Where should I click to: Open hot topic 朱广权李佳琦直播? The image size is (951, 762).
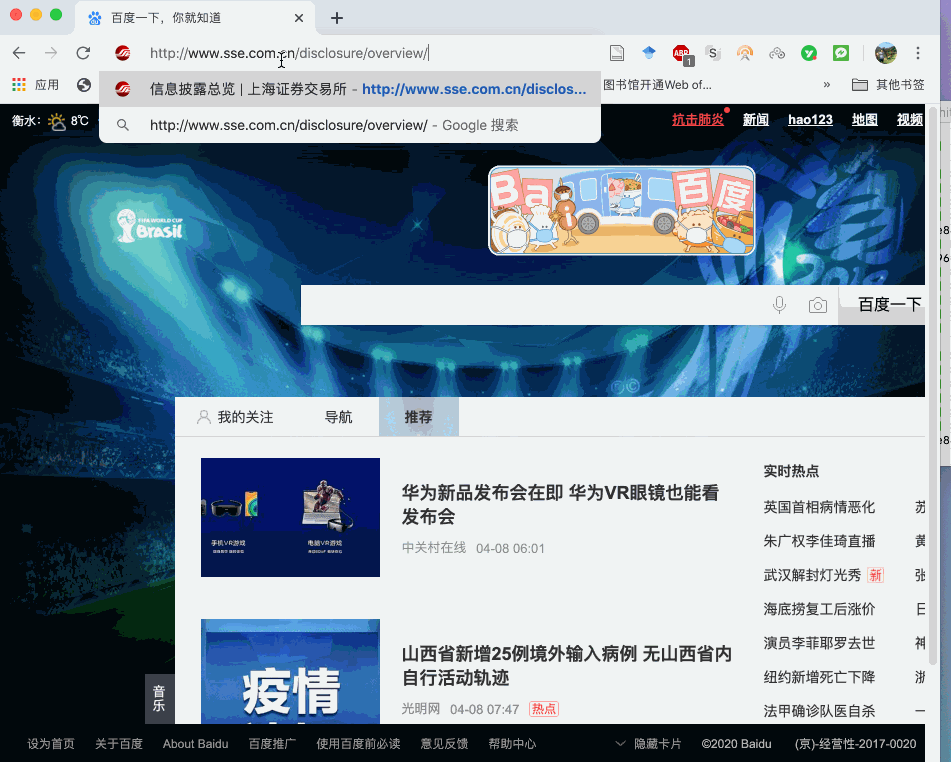819,541
